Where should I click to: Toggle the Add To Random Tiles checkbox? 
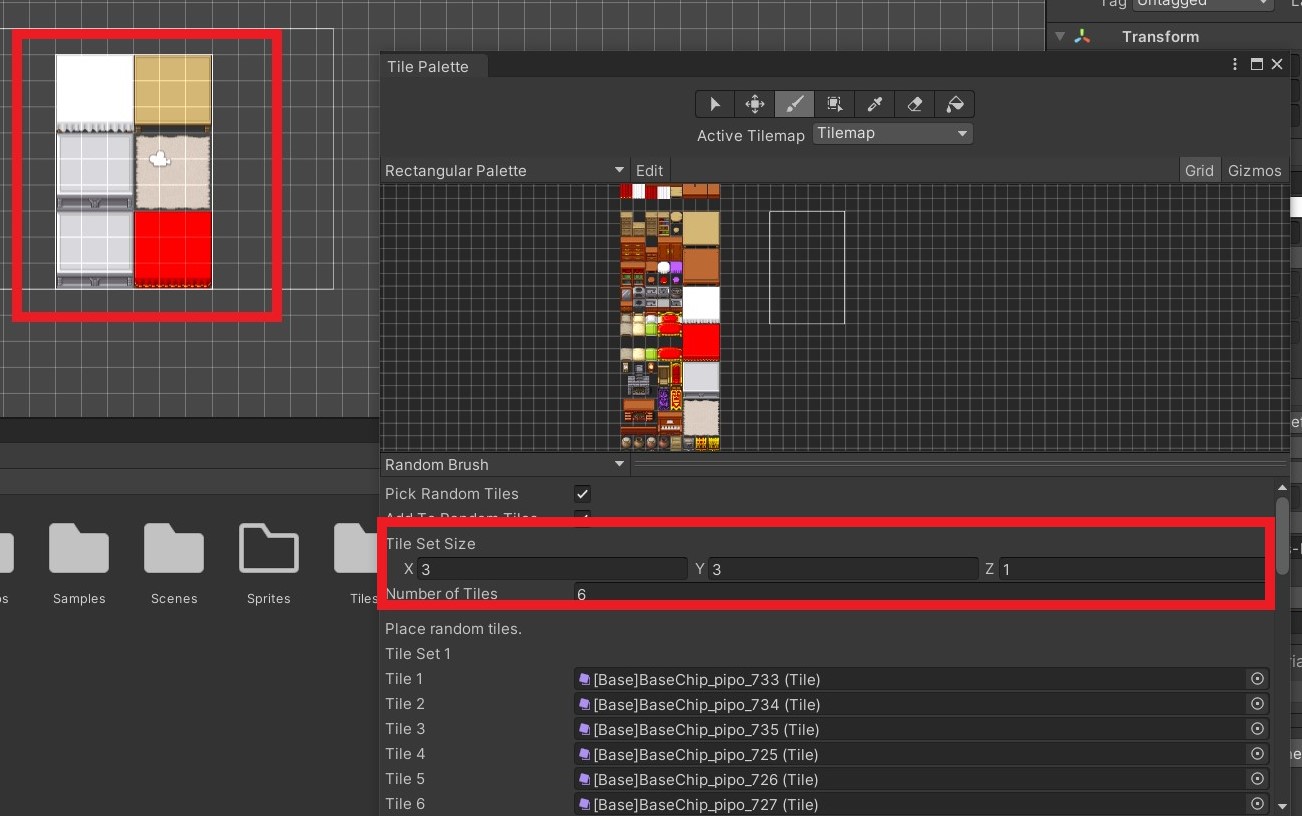click(x=582, y=517)
